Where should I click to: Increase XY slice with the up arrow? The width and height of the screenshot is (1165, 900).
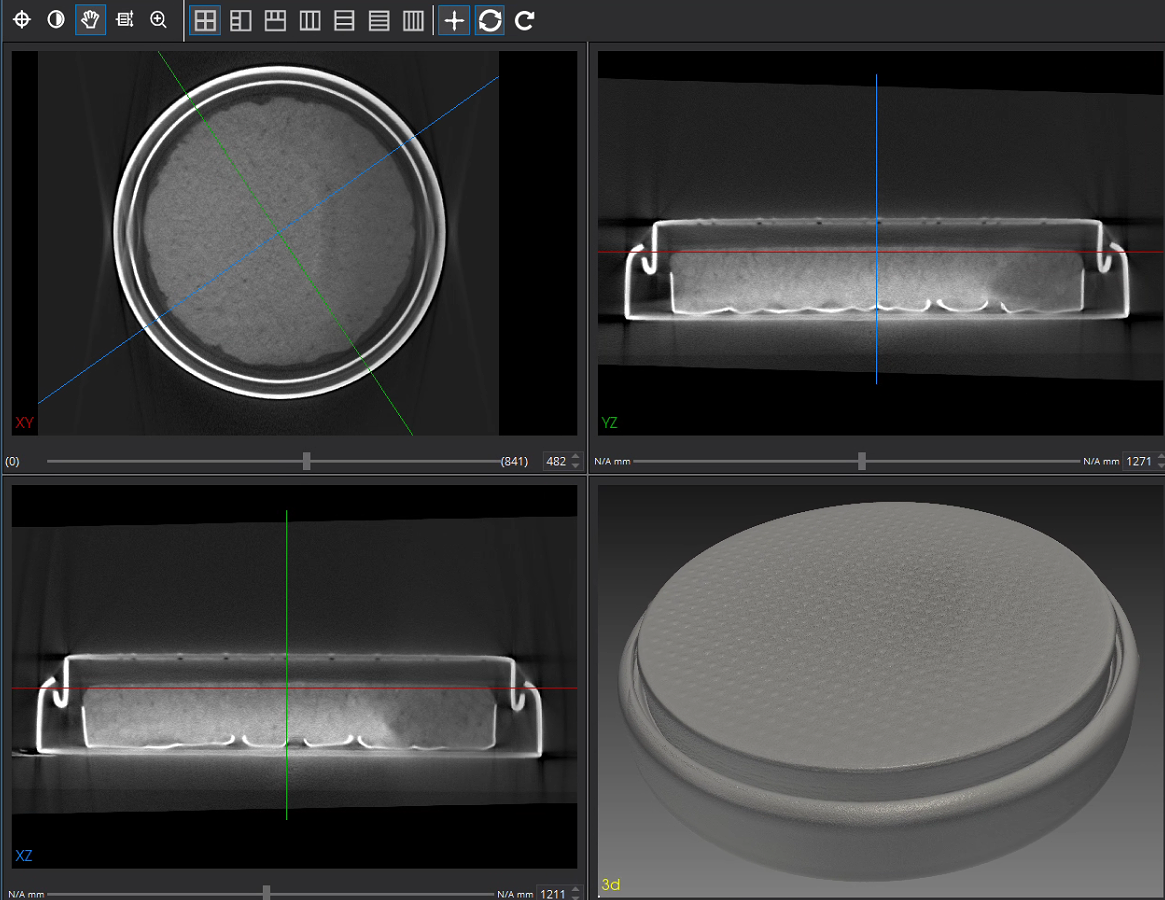[577, 457]
